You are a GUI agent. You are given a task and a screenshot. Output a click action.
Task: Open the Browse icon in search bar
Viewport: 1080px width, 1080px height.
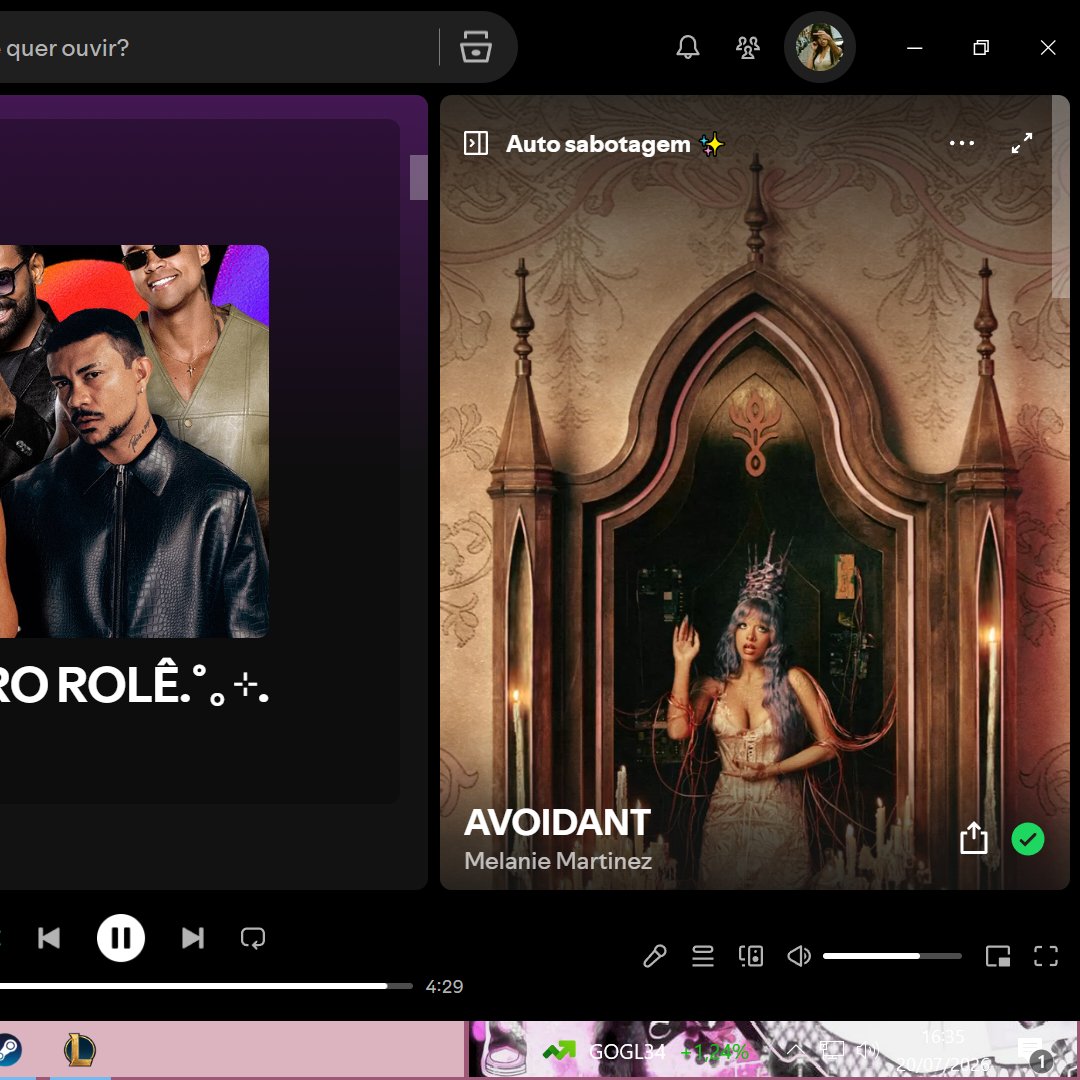475,47
